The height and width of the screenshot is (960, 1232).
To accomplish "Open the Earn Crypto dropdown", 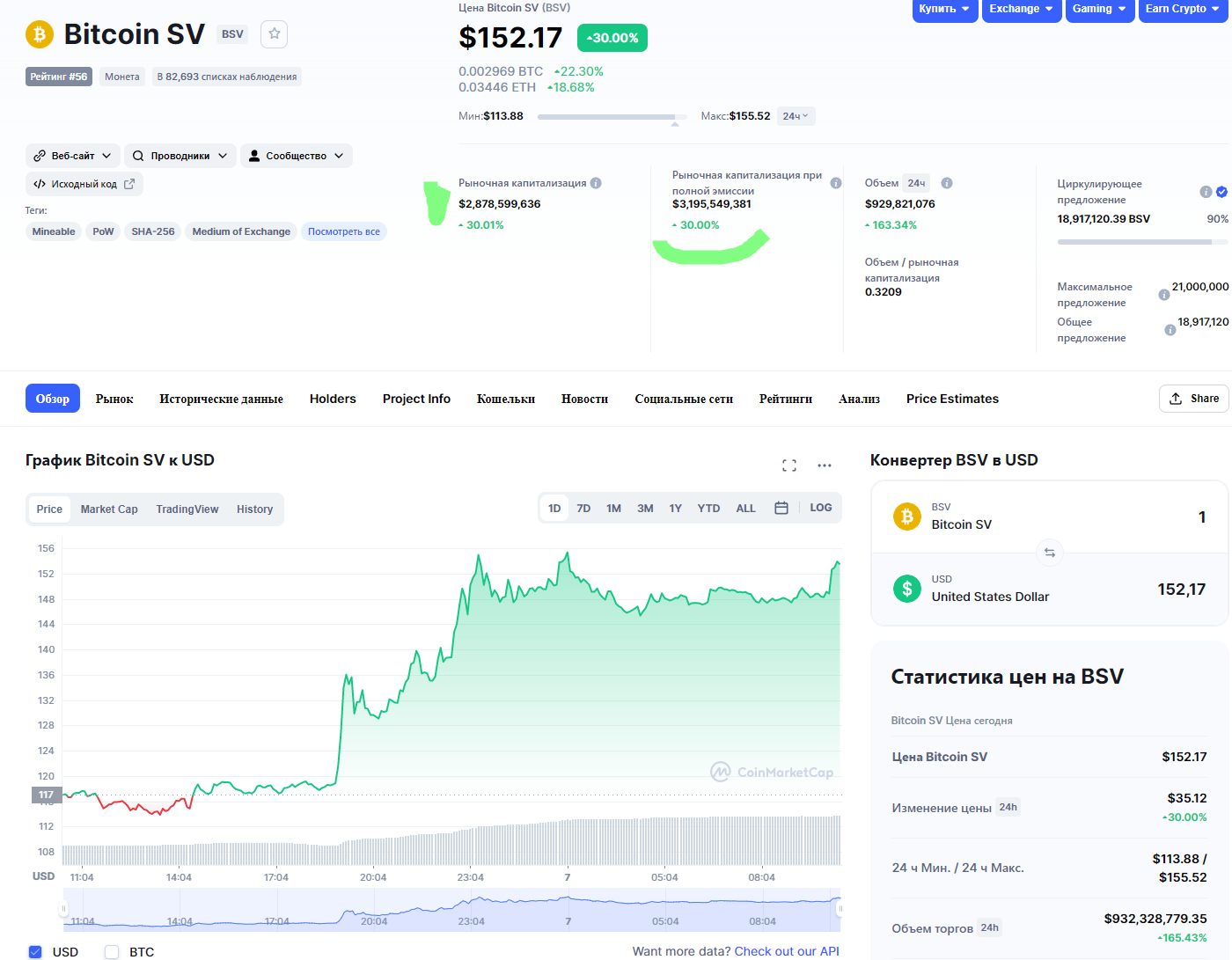I will pos(1183,10).
